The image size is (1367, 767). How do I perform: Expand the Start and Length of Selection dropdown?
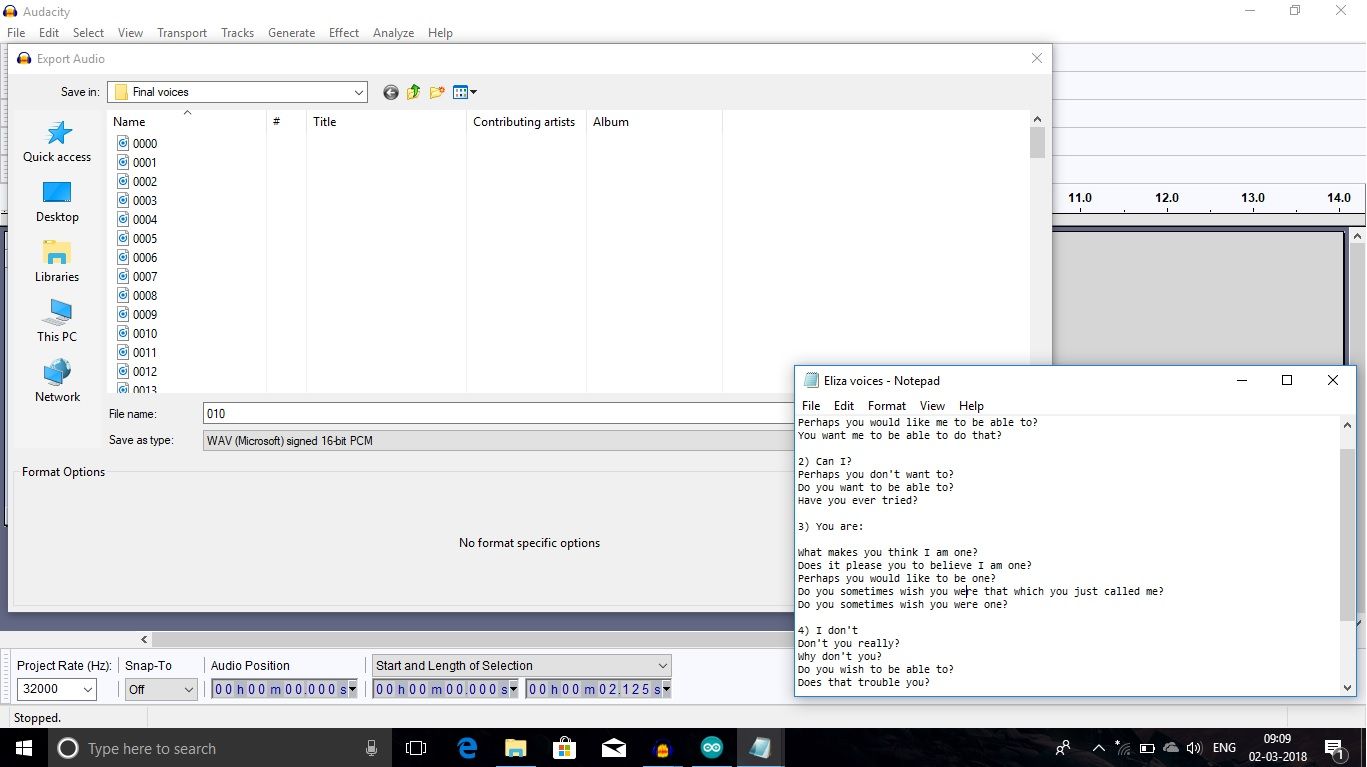click(x=661, y=665)
